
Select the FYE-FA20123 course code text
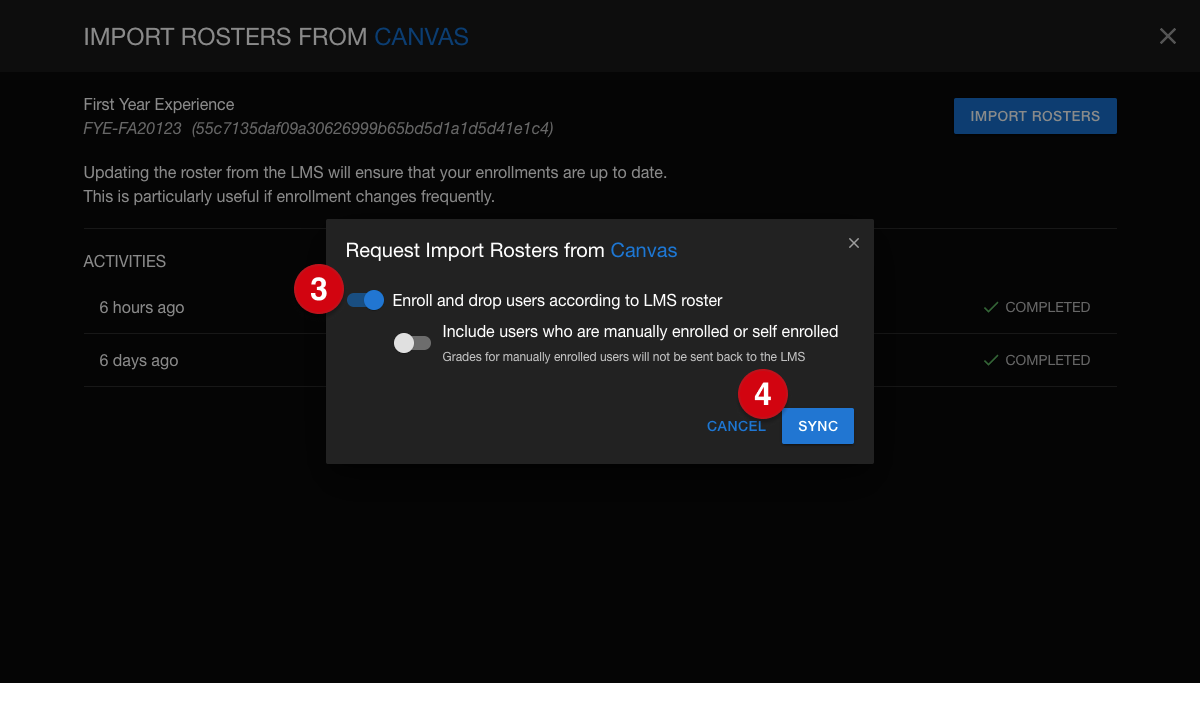tap(133, 129)
